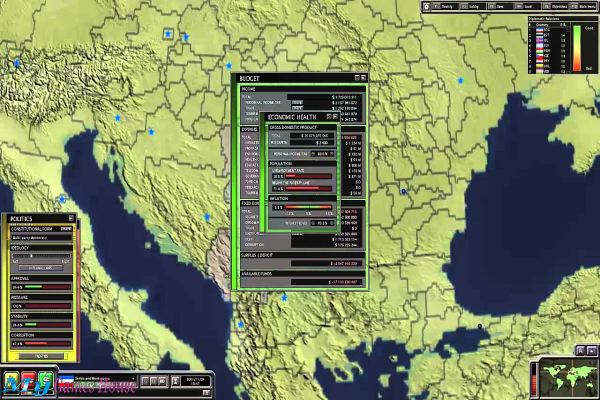600x400 pixels.
Task: Click the F4 Load button
Action: (x=528, y=7)
